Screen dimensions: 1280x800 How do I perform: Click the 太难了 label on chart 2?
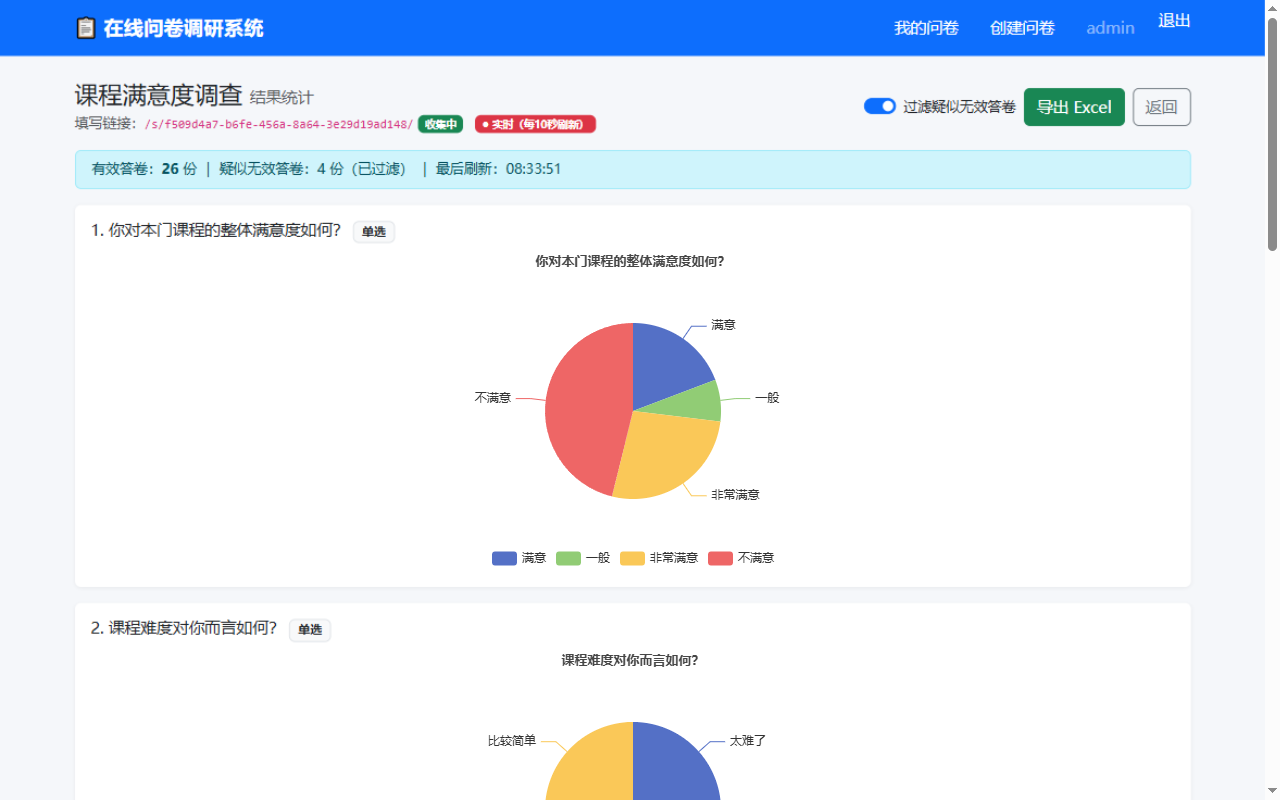748,741
